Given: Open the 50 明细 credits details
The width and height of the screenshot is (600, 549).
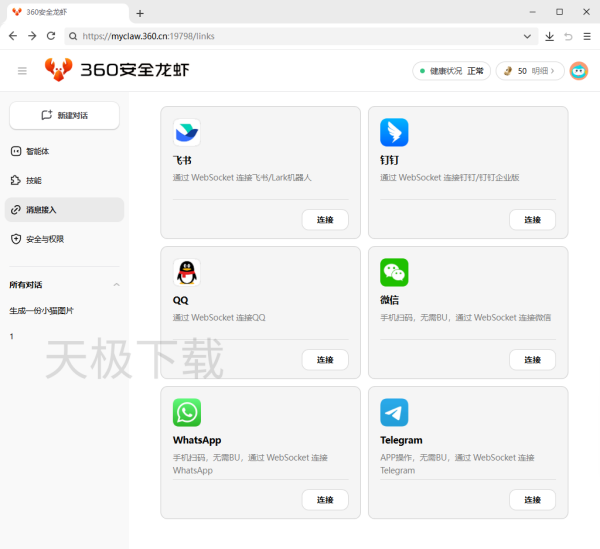Looking at the screenshot, I should tap(530, 71).
